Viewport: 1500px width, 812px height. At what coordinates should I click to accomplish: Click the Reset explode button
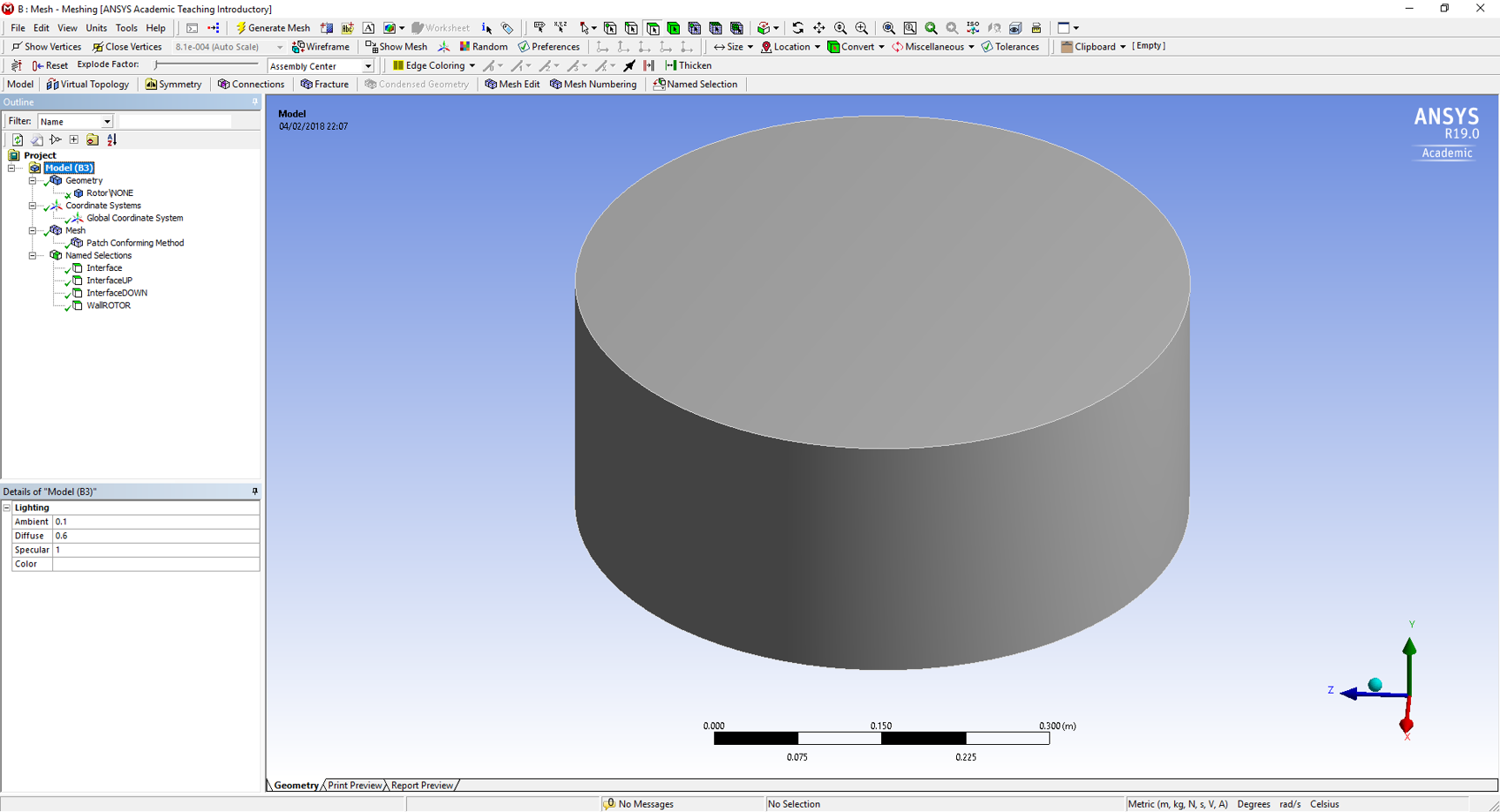50,65
